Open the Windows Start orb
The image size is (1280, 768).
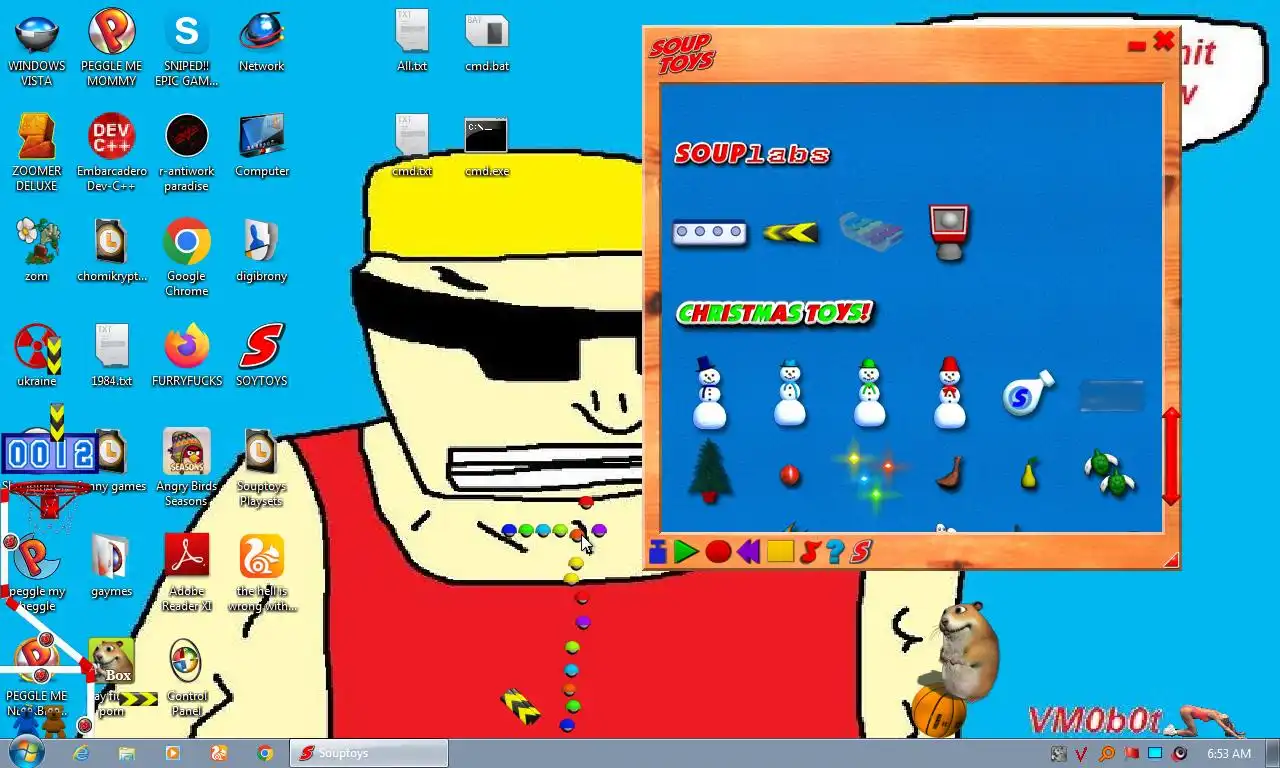pyautogui.click(x=26, y=753)
